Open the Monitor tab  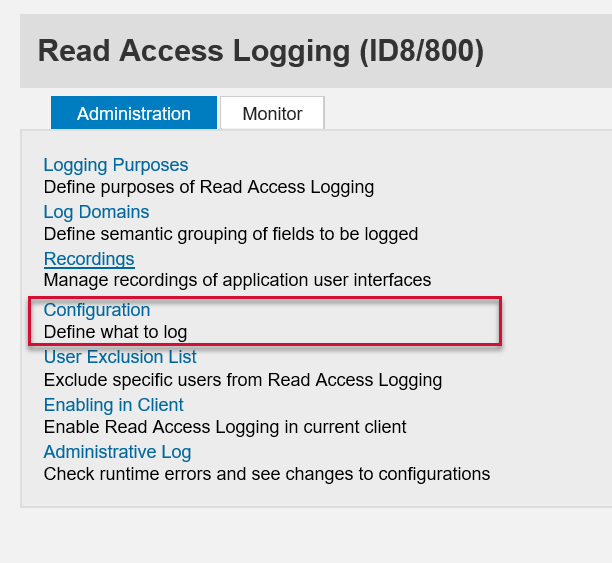pyautogui.click(x=272, y=114)
